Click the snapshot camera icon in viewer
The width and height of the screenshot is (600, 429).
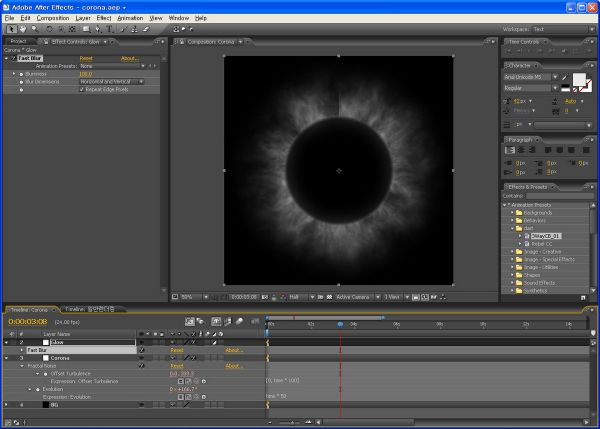265,297
